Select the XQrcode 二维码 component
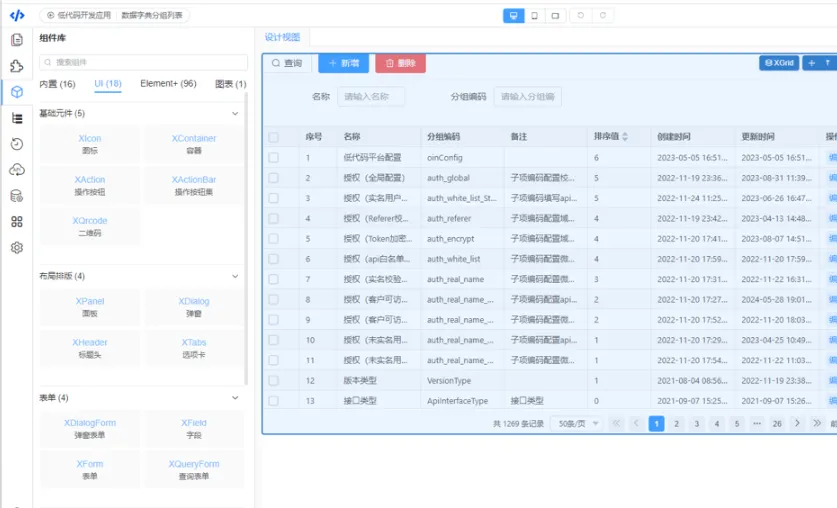 (x=90, y=226)
